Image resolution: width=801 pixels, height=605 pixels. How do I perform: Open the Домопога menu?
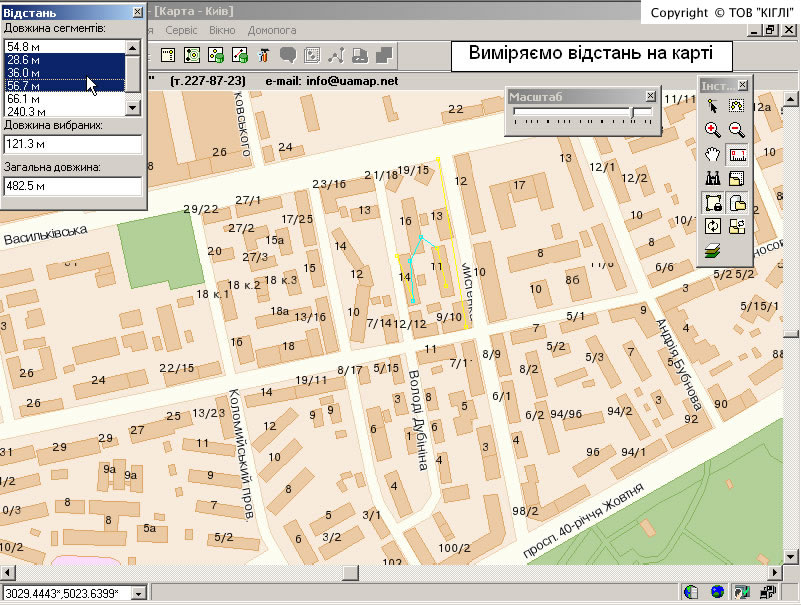[x=272, y=30]
